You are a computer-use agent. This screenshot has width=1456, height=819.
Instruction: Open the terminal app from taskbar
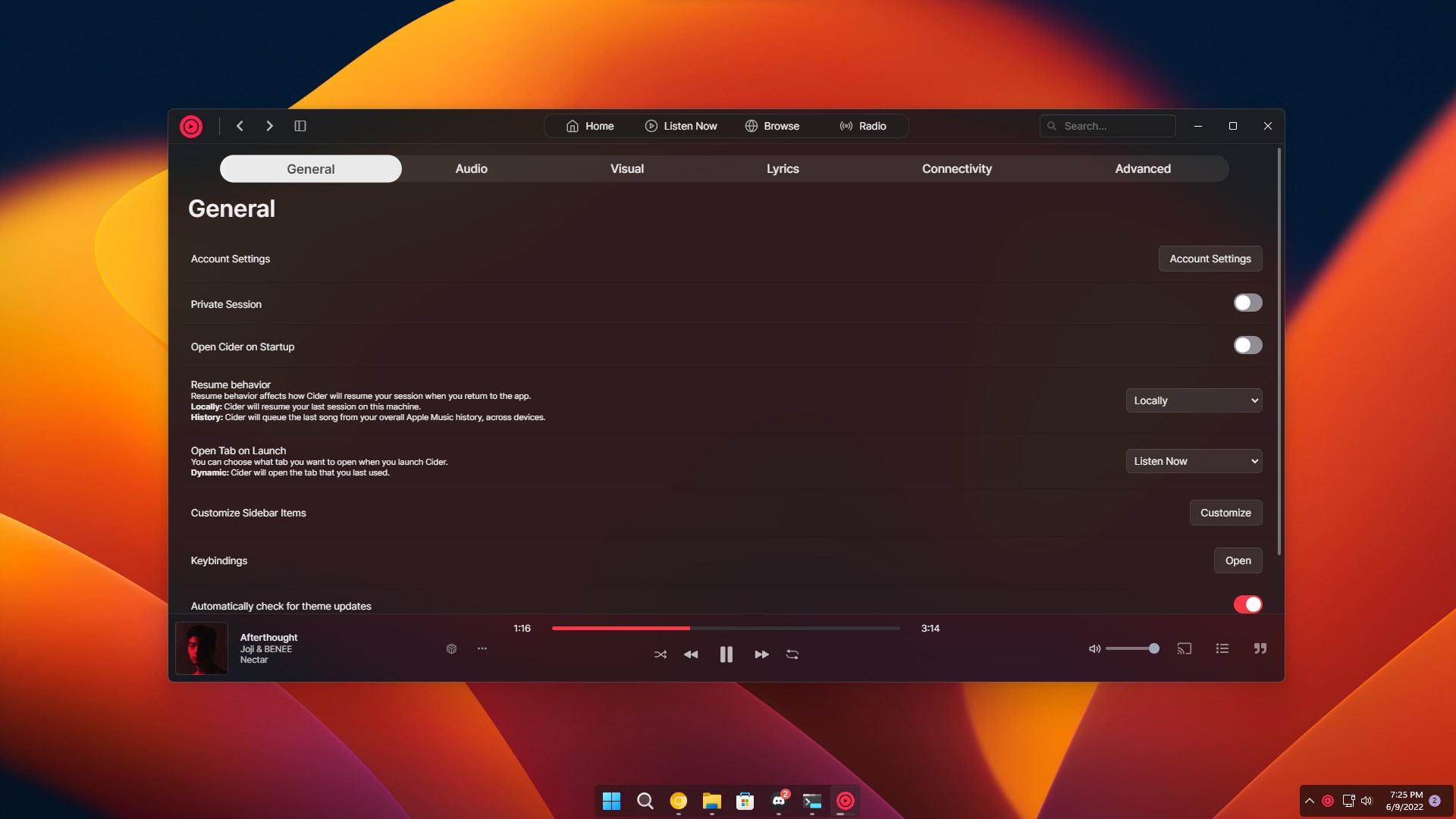[812, 801]
